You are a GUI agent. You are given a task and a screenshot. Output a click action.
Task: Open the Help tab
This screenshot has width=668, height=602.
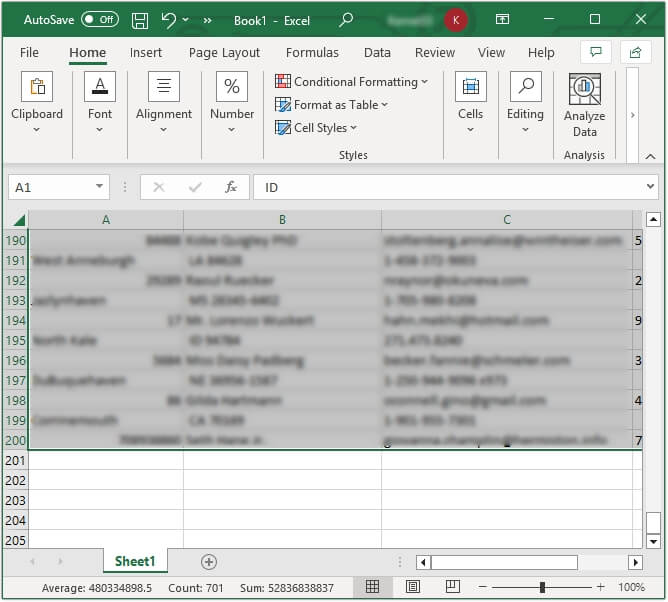click(x=541, y=52)
